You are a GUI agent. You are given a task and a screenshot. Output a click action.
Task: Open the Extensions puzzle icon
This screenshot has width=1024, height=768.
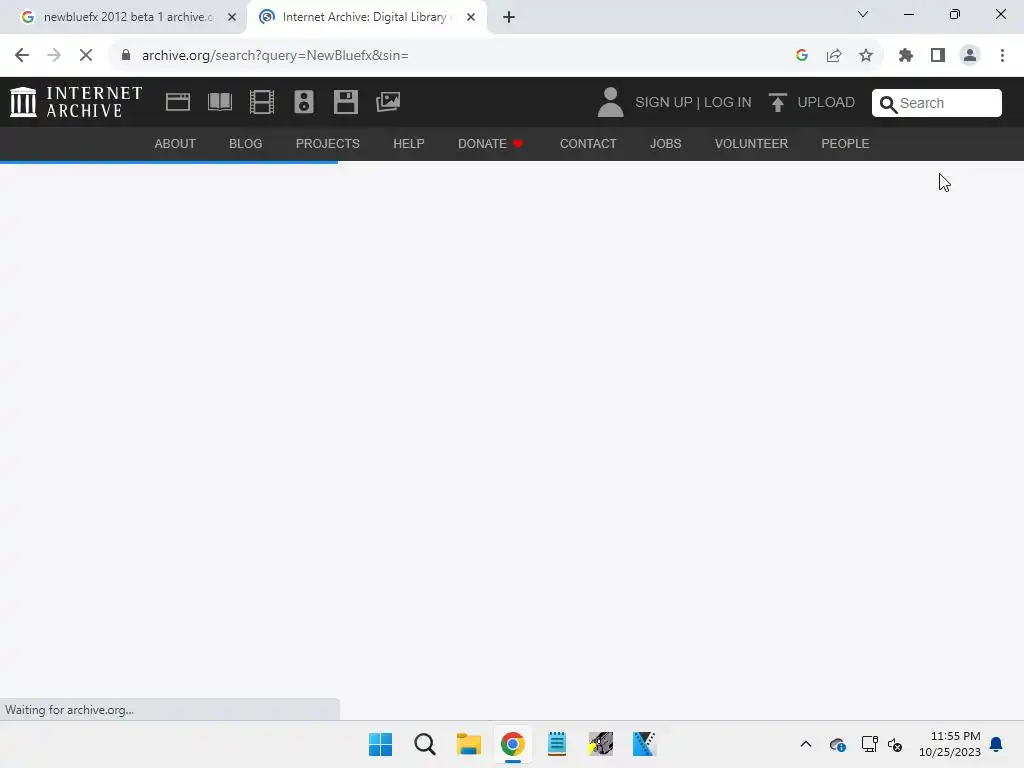(906, 56)
